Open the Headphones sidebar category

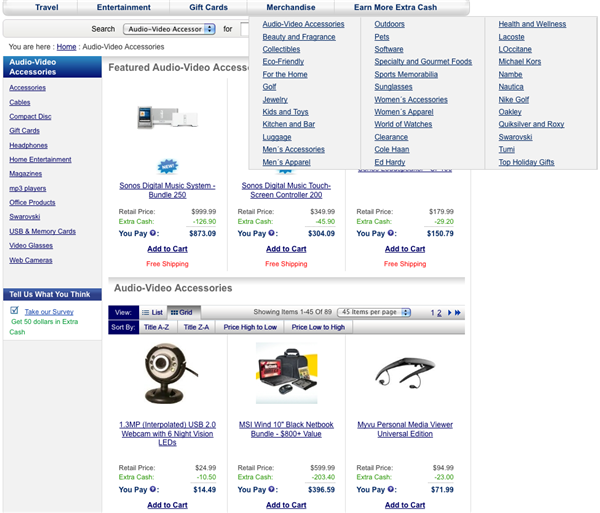pyautogui.click(x=29, y=145)
